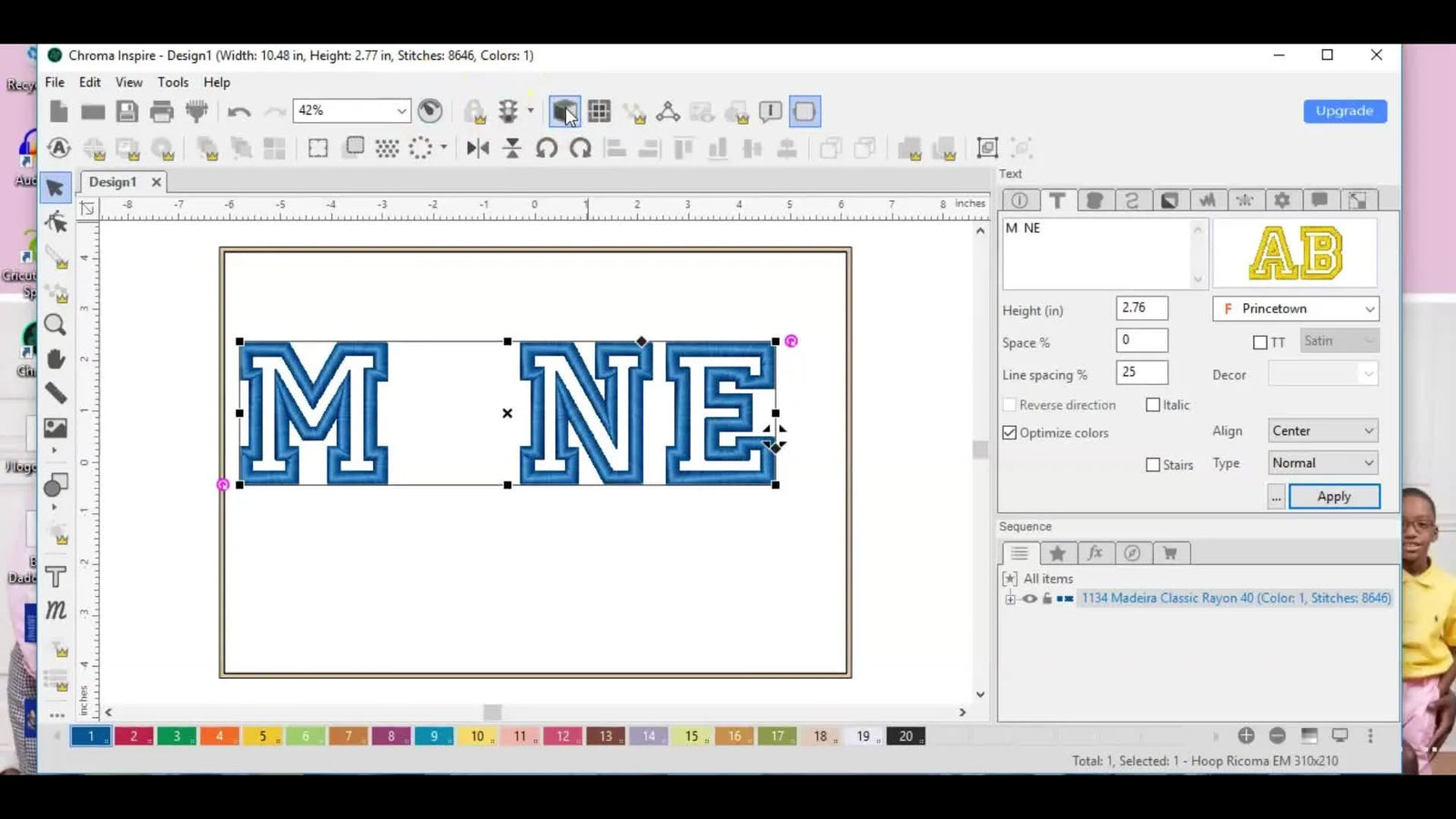
Task: Uncheck the Optimize colors checkbox
Action: (1009, 432)
